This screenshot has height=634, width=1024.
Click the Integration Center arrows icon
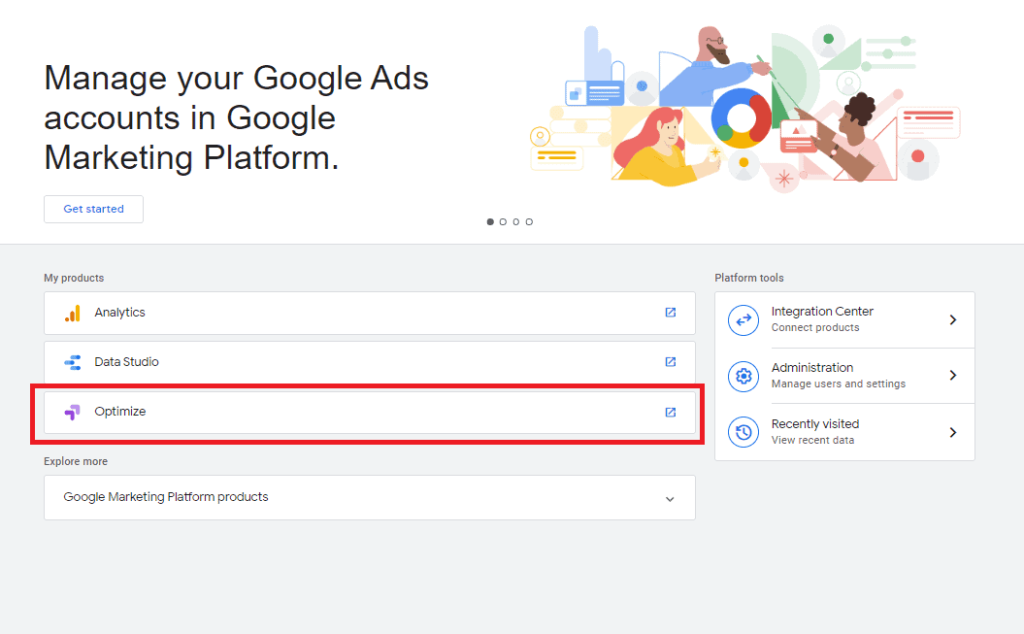(743, 320)
